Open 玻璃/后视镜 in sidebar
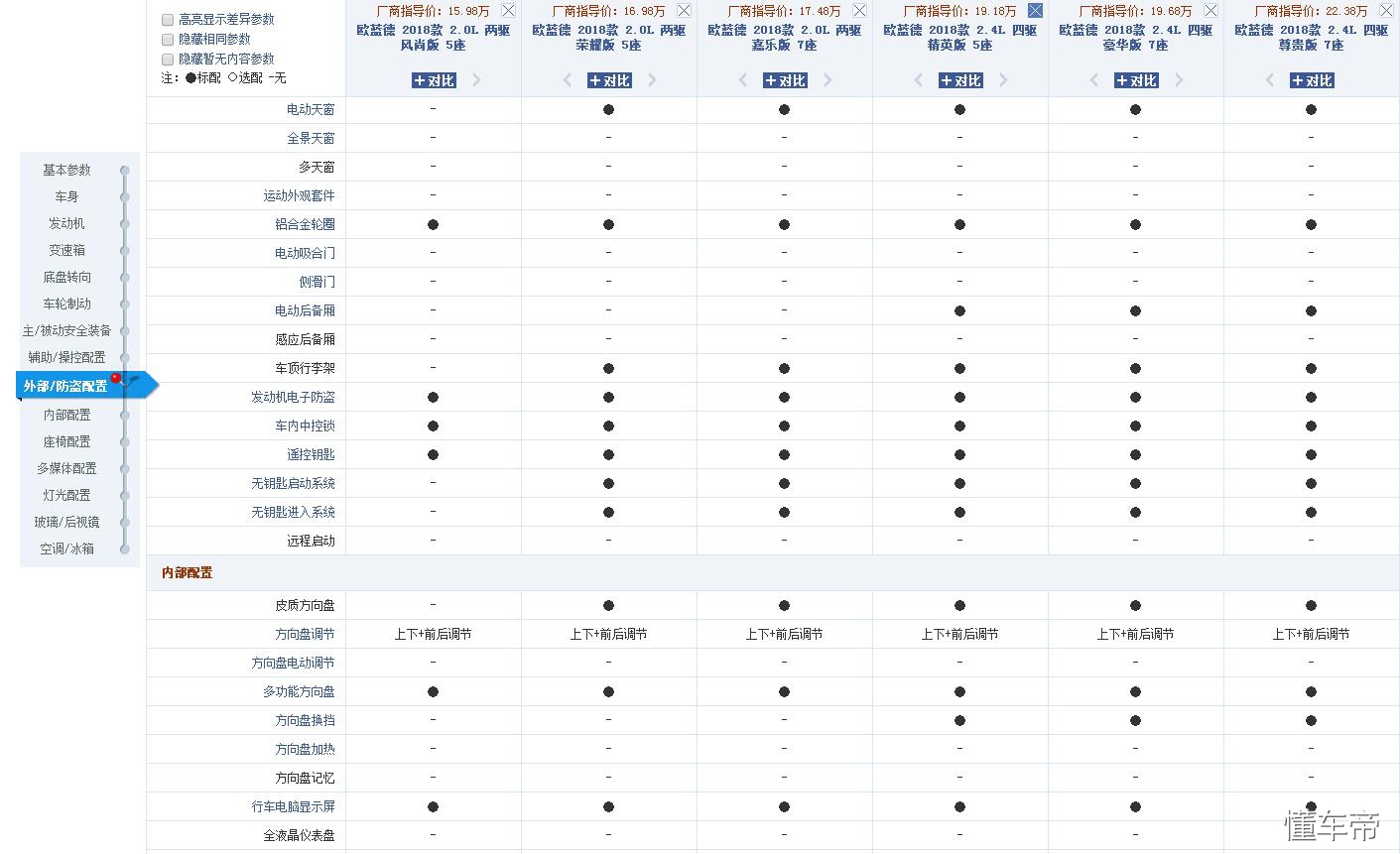Viewport: 1400px width, 854px height. tap(66, 522)
